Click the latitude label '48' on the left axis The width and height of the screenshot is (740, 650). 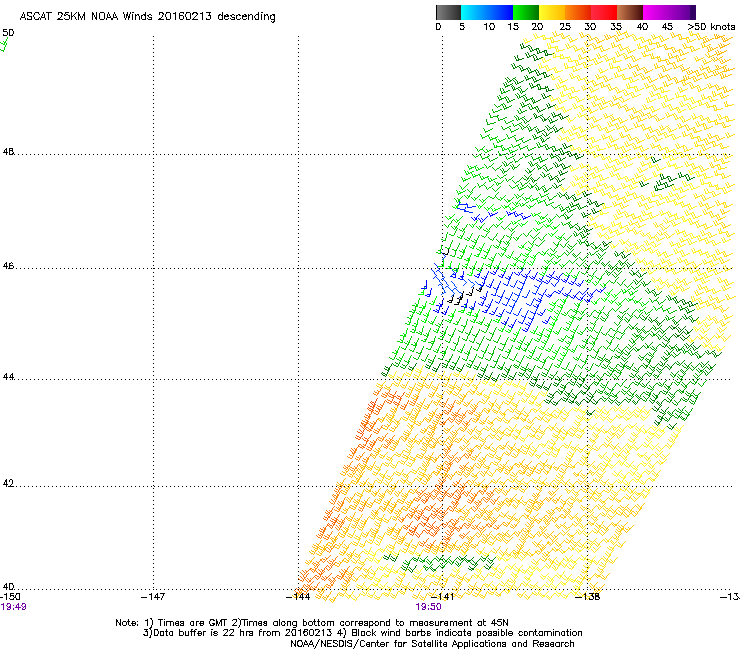(8, 152)
